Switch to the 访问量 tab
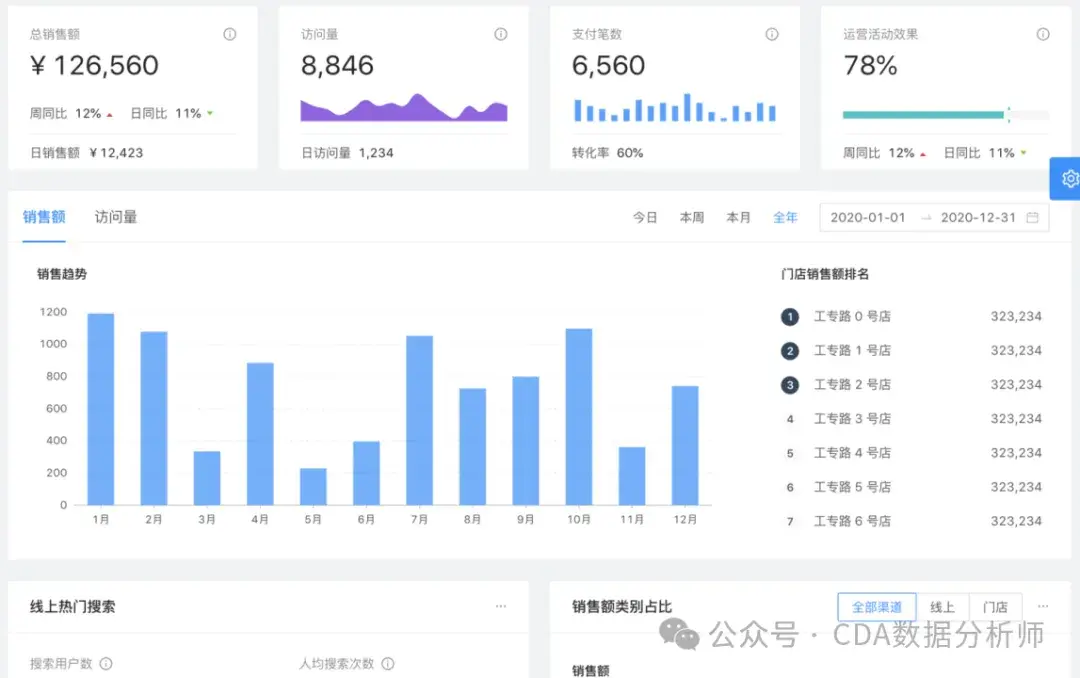The image size is (1080, 678). (116, 217)
